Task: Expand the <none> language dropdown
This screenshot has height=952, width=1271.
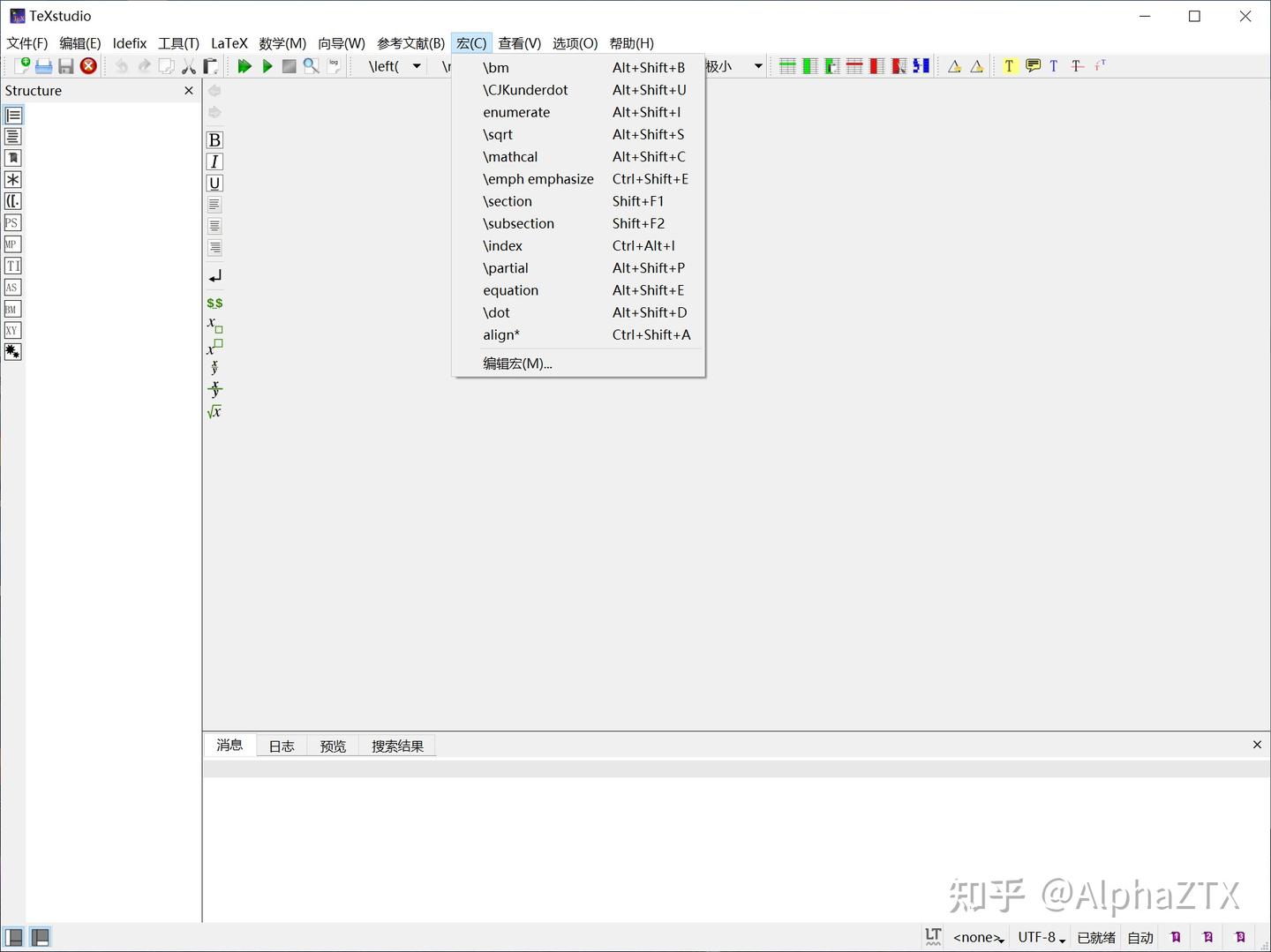Action: [x=977, y=937]
